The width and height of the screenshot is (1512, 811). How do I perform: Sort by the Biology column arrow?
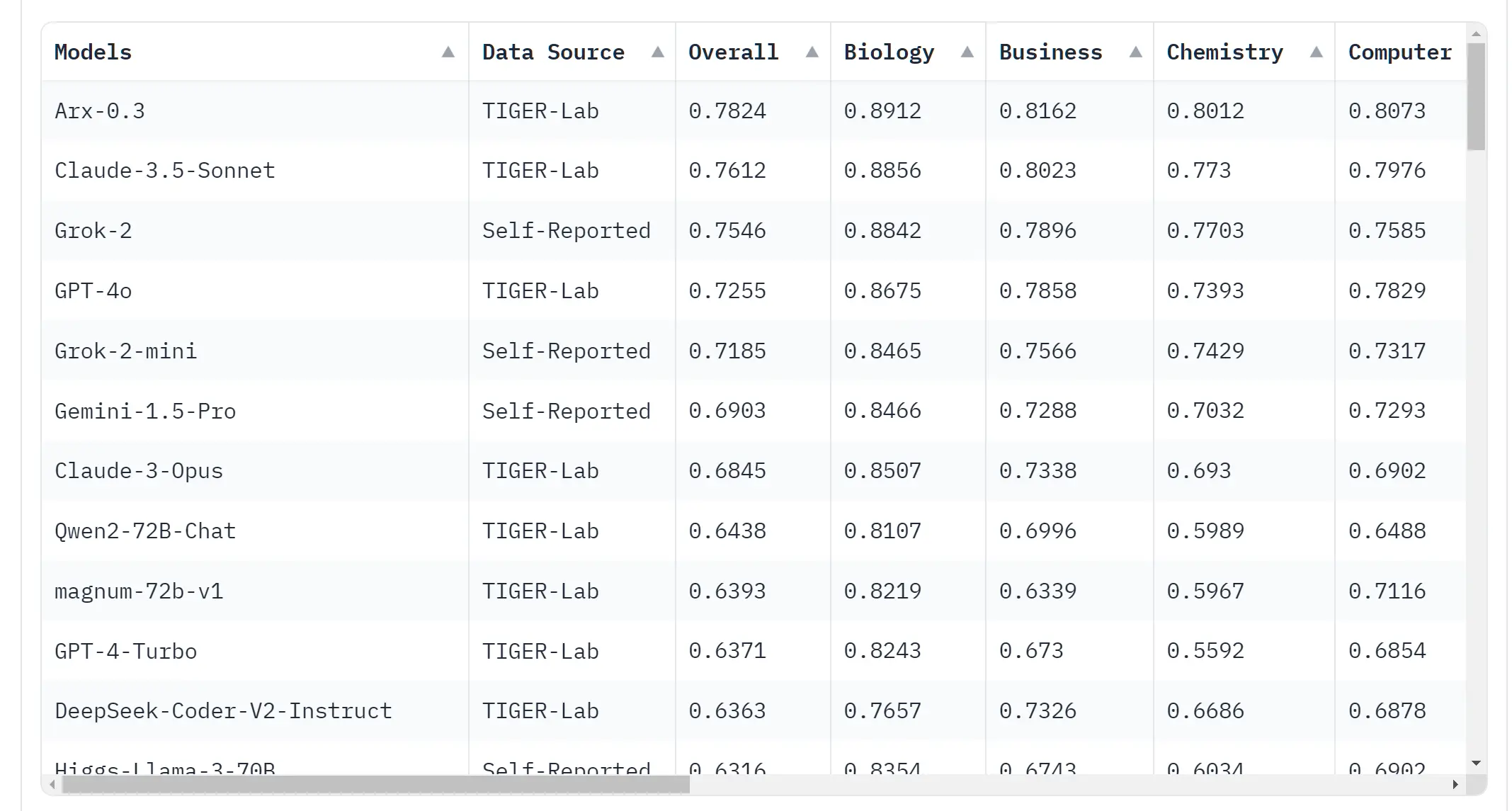[x=967, y=52]
